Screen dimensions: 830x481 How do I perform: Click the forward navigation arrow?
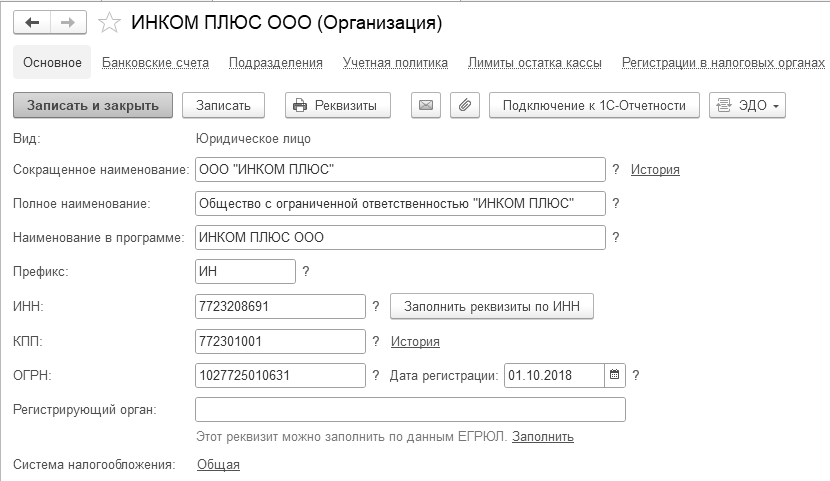[69, 21]
